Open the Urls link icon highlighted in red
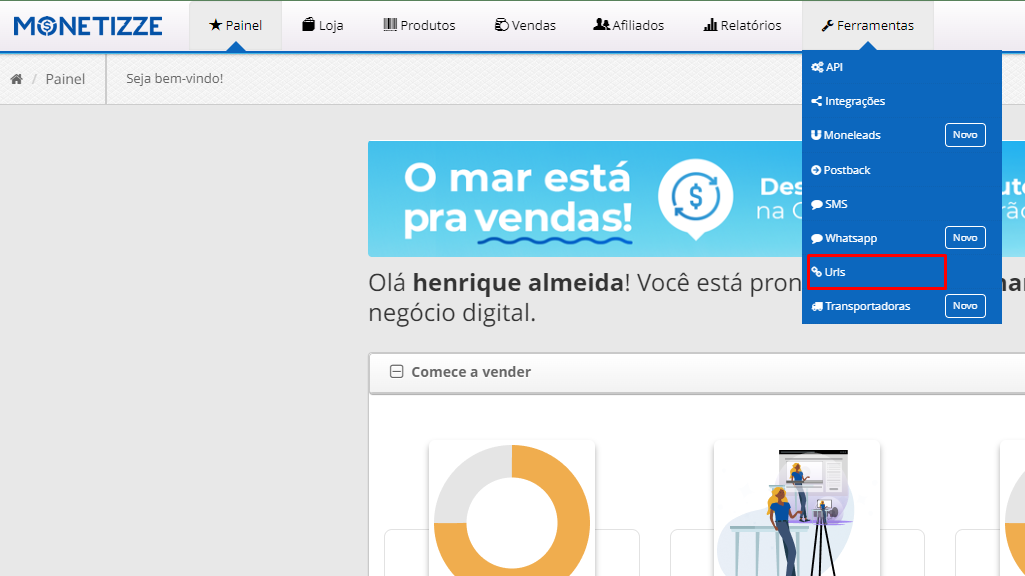1025x576 pixels. point(818,271)
